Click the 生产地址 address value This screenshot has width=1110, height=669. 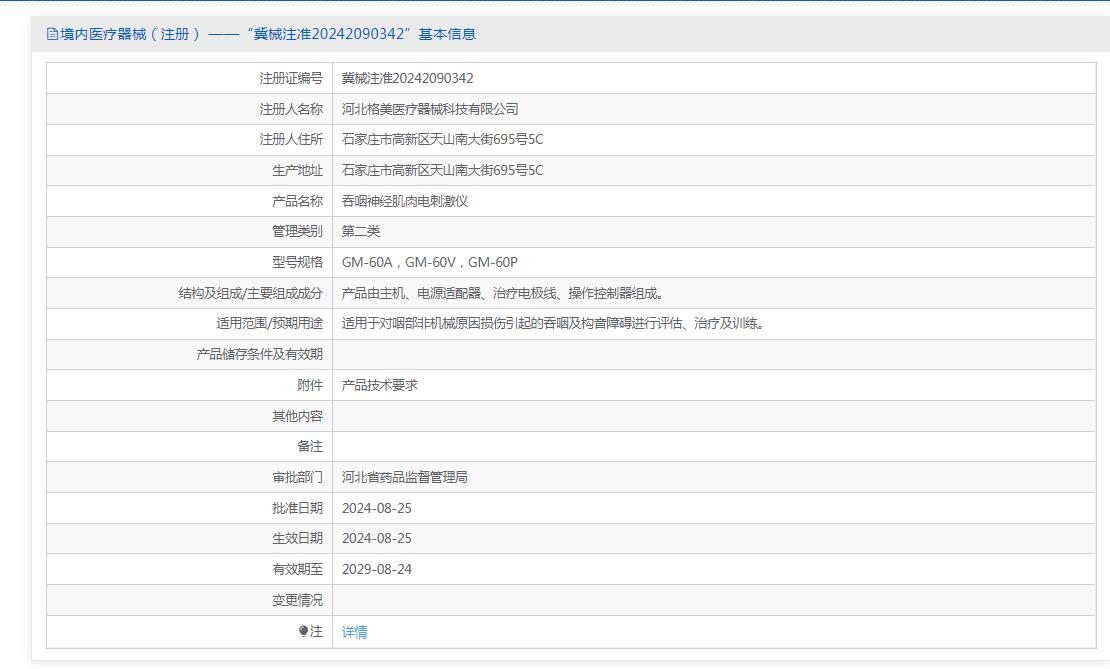[442, 171]
